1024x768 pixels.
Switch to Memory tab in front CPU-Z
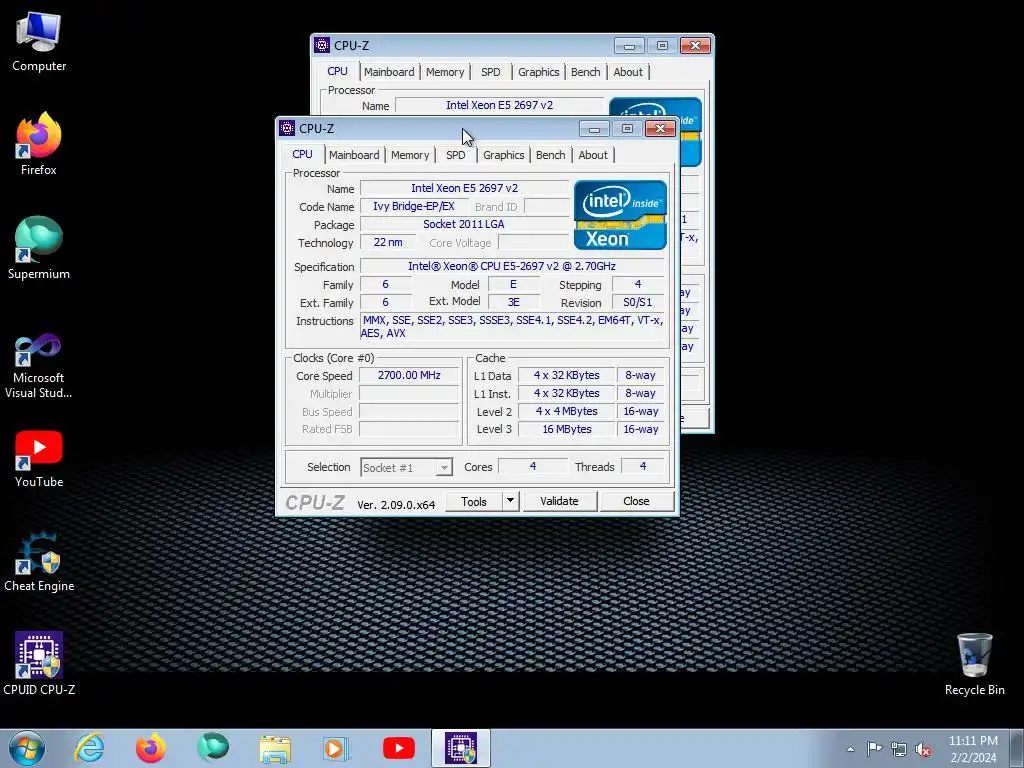tap(410, 155)
